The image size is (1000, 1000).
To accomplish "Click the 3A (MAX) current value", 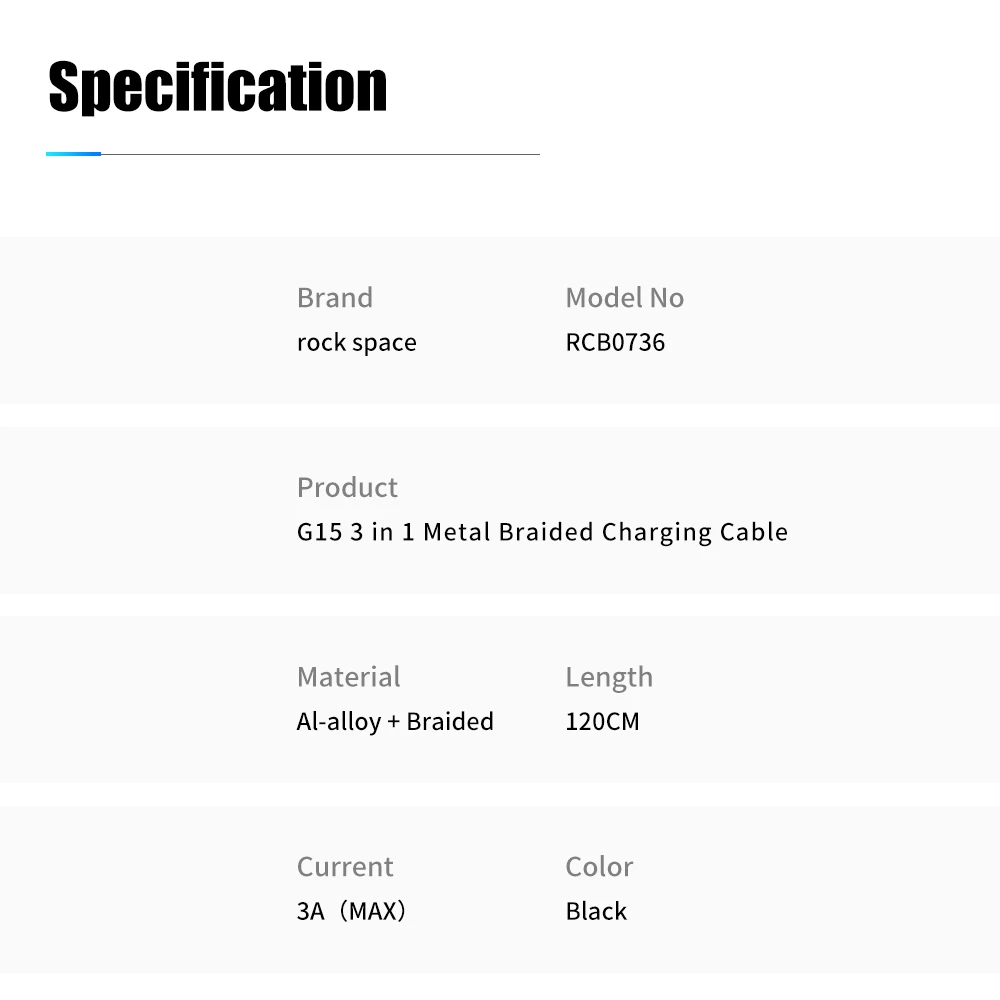I will (x=351, y=911).
